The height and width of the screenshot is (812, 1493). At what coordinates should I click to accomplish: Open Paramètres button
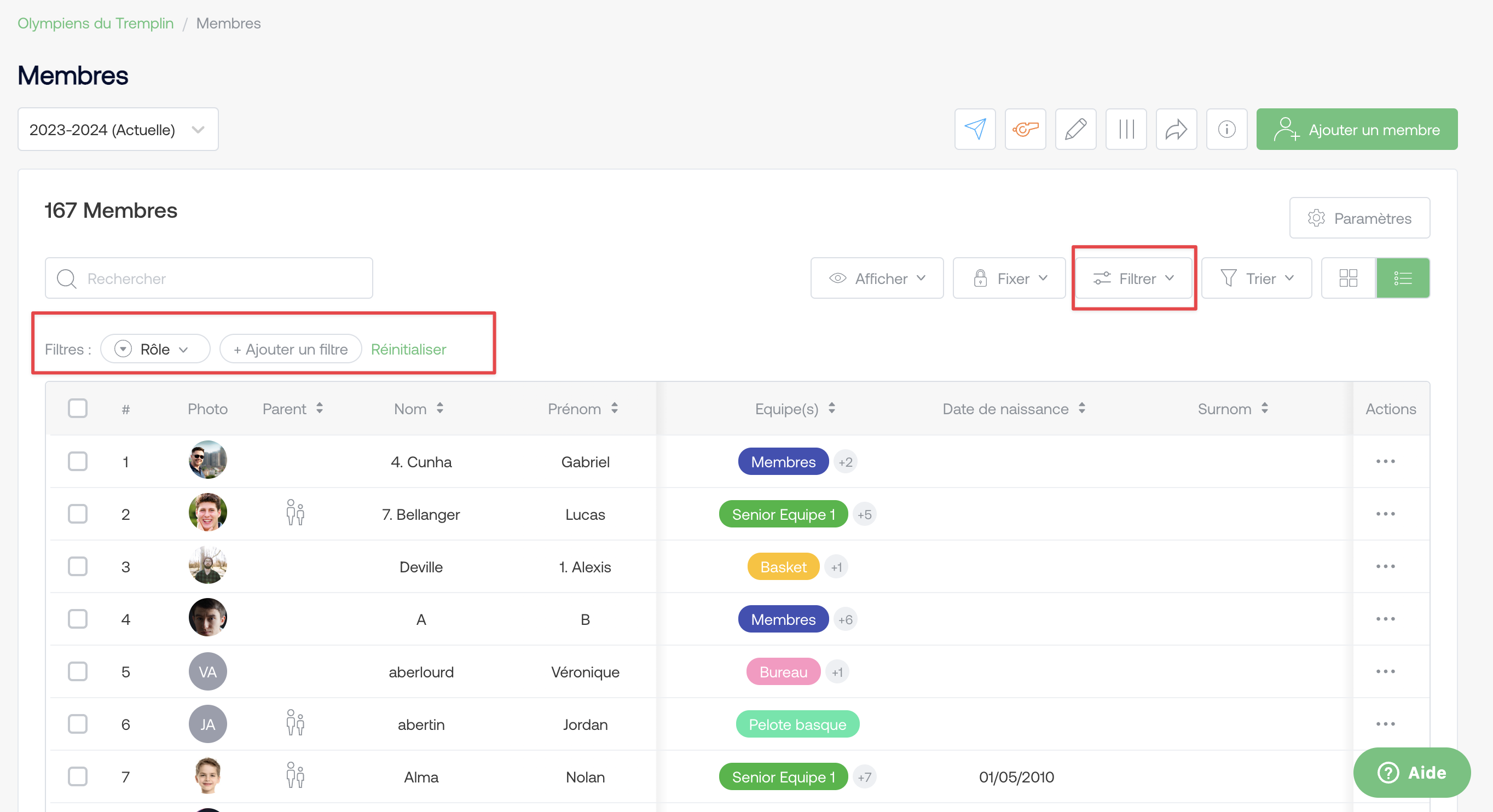pos(1359,218)
